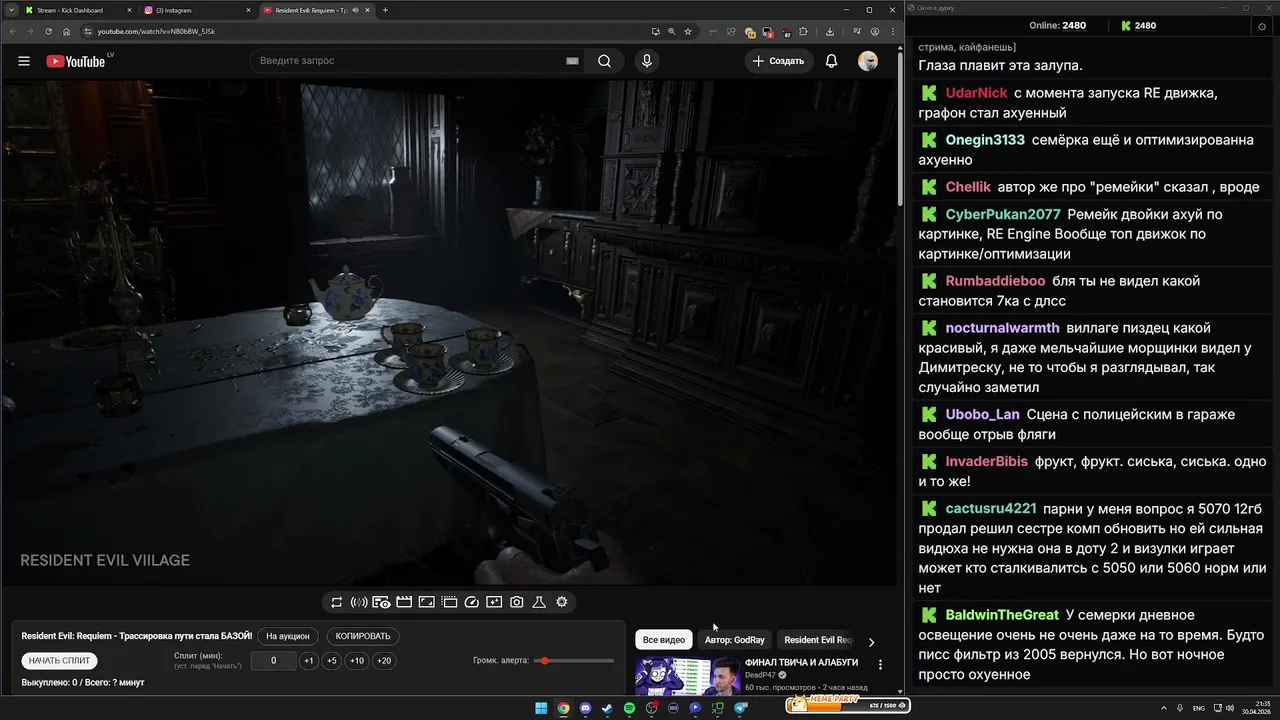Open chat window settings icon
Screen dimensions: 1280x720
[1261, 26]
